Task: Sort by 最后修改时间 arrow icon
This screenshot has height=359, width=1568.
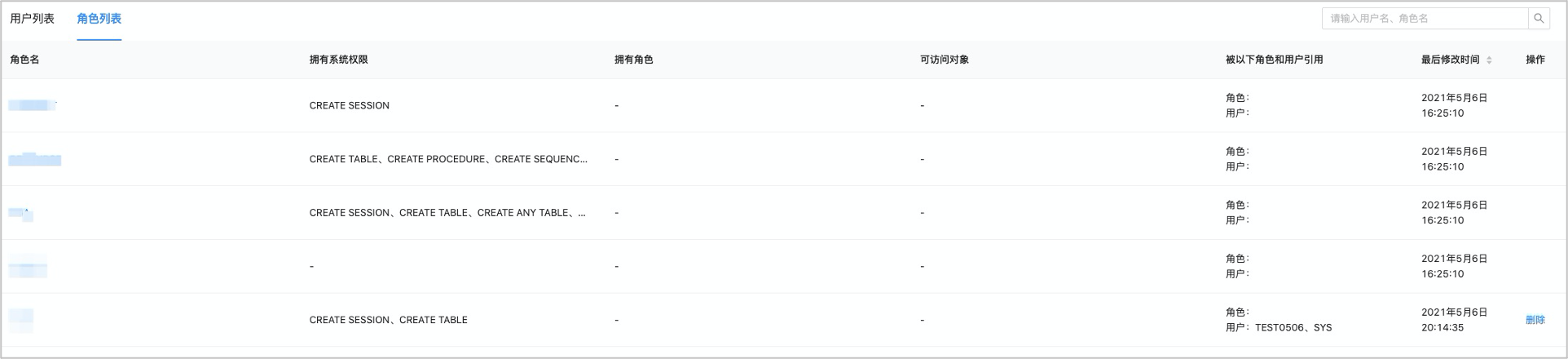Action: point(1489,60)
